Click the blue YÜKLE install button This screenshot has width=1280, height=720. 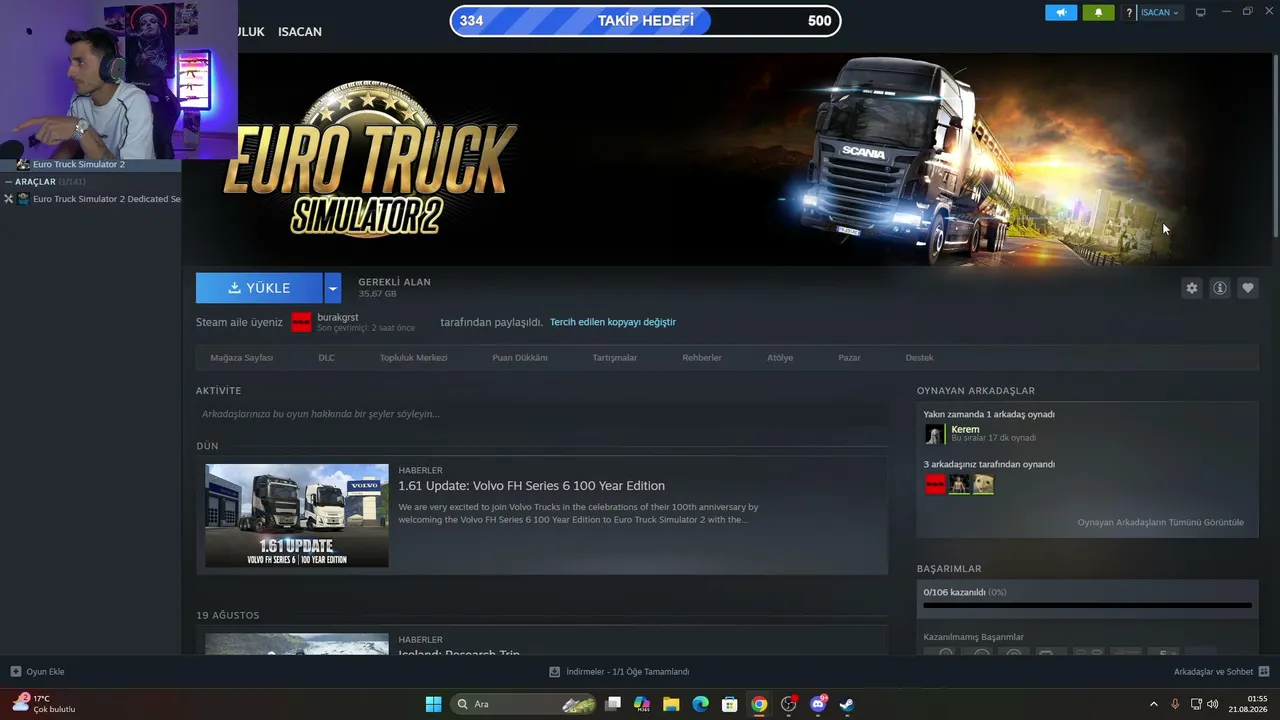click(259, 288)
